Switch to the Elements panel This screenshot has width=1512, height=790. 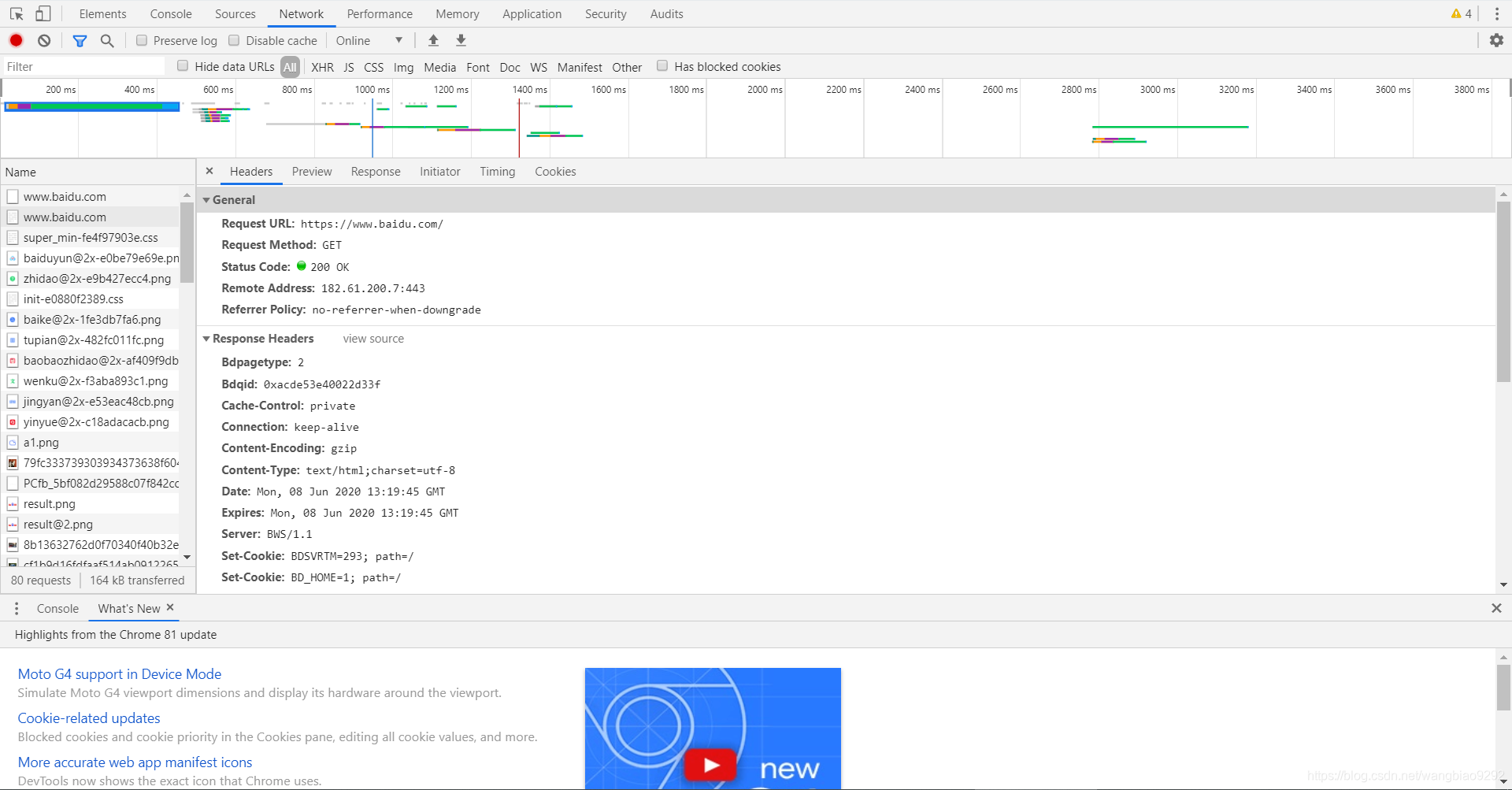[102, 13]
